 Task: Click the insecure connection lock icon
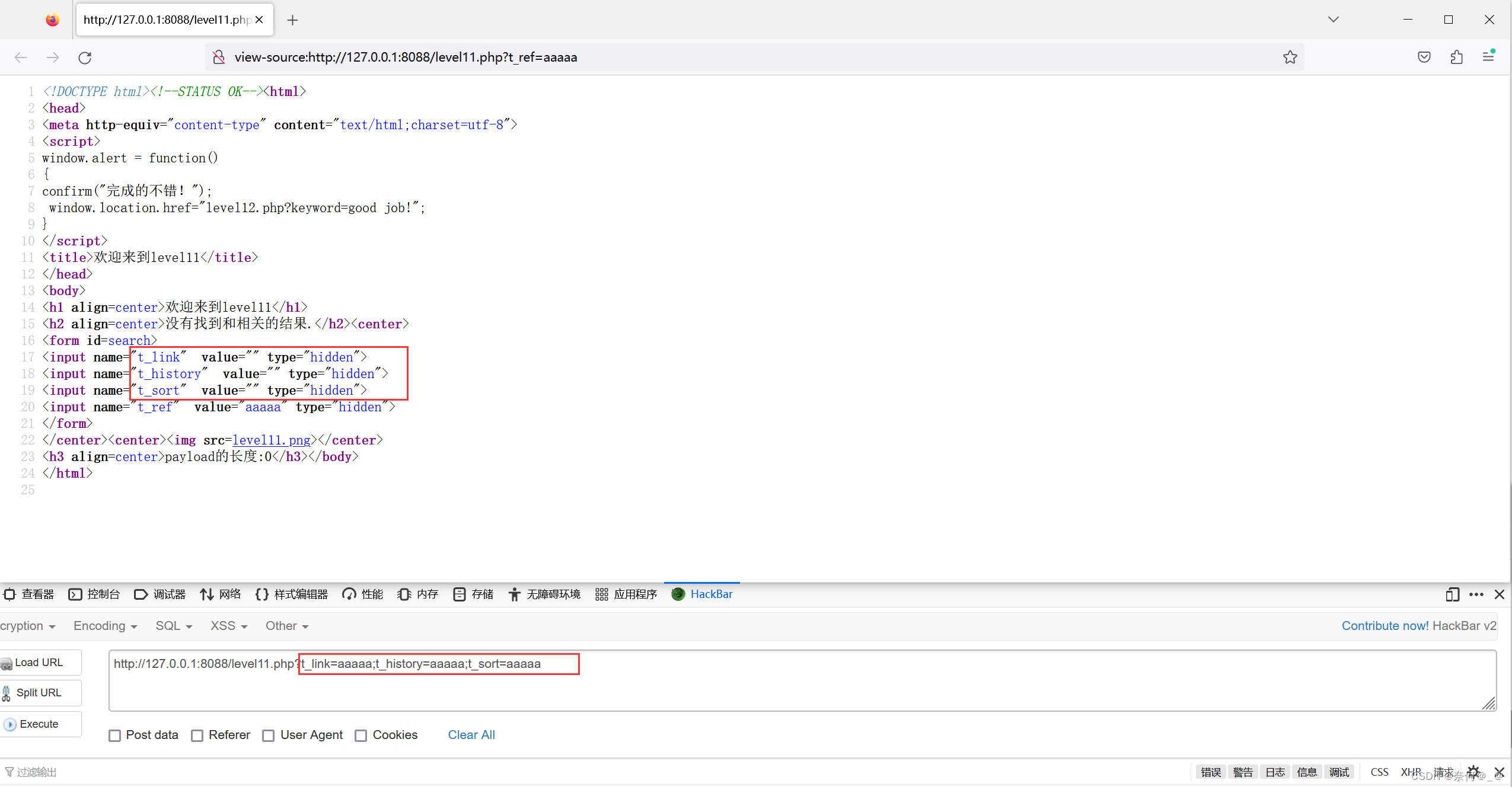point(219,57)
